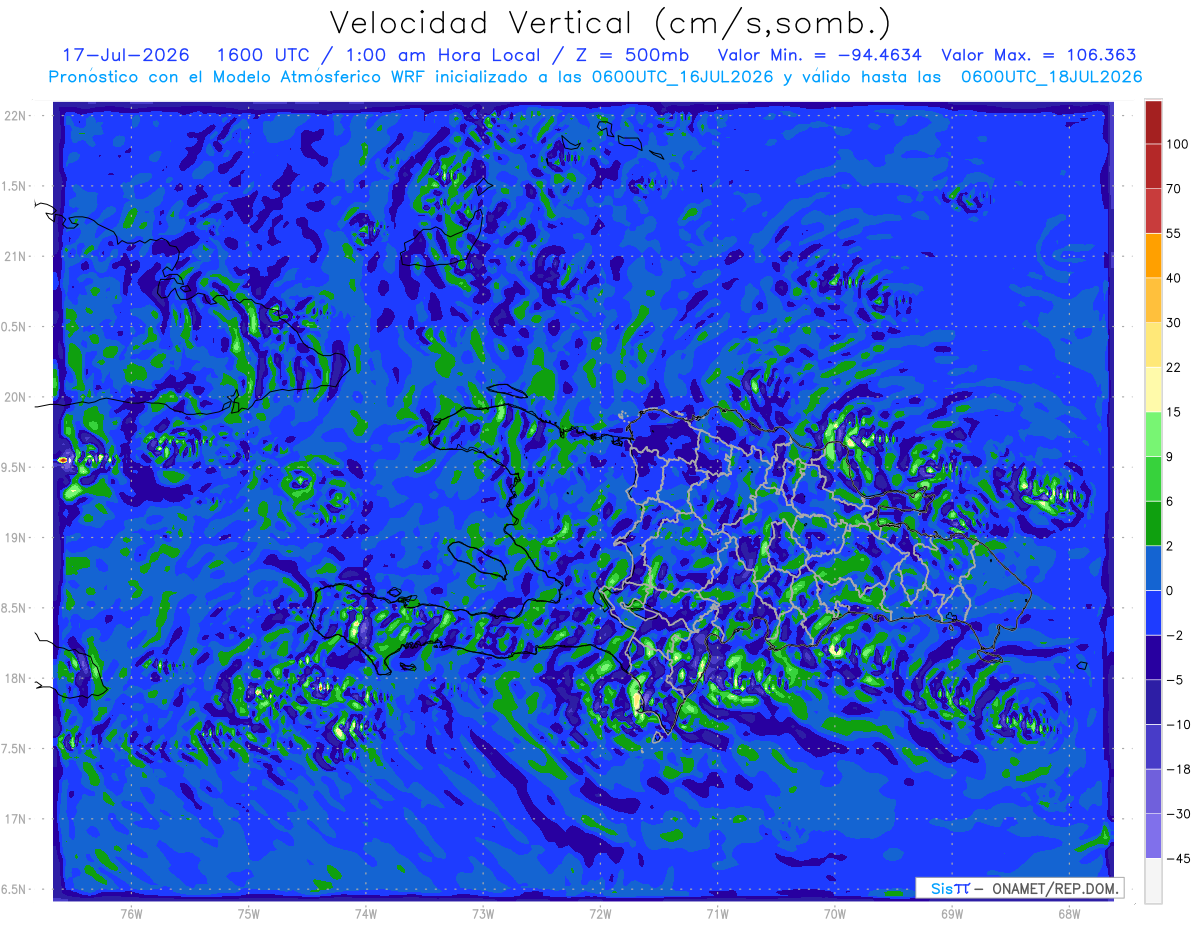Click the "Valor Min. = -94.4634" text
Image resolution: width=1200 pixels, height=927 pixels.
click(x=820, y=55)
